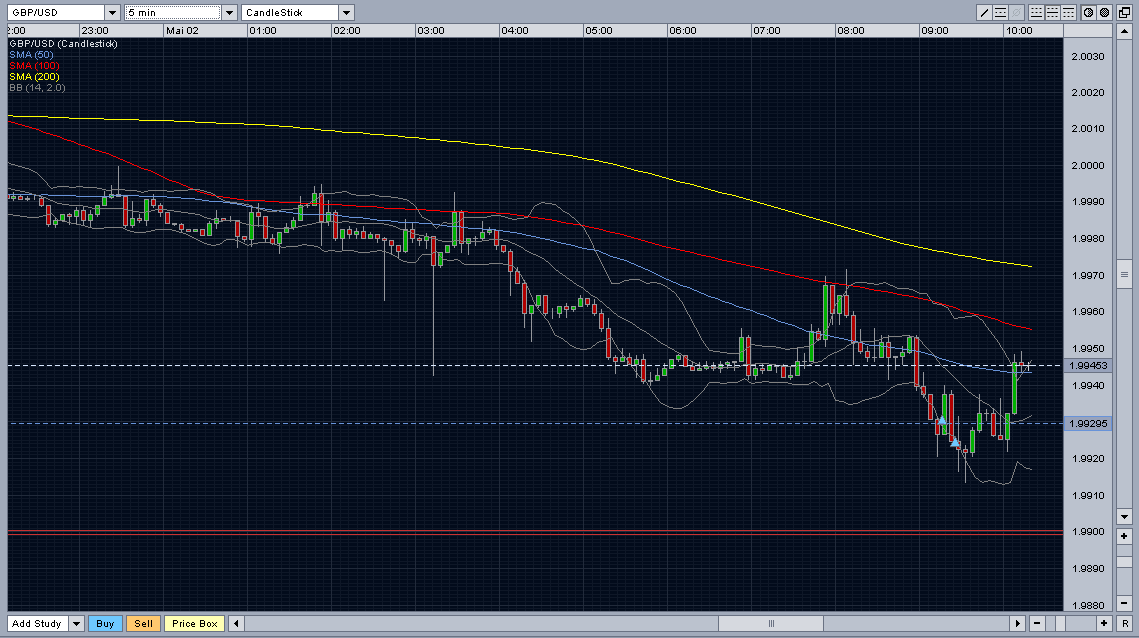The height and width of the screenshot is (638, 1139).
Task: Expand the 5 min timeframe dropdown
Action: coord(230,12)
